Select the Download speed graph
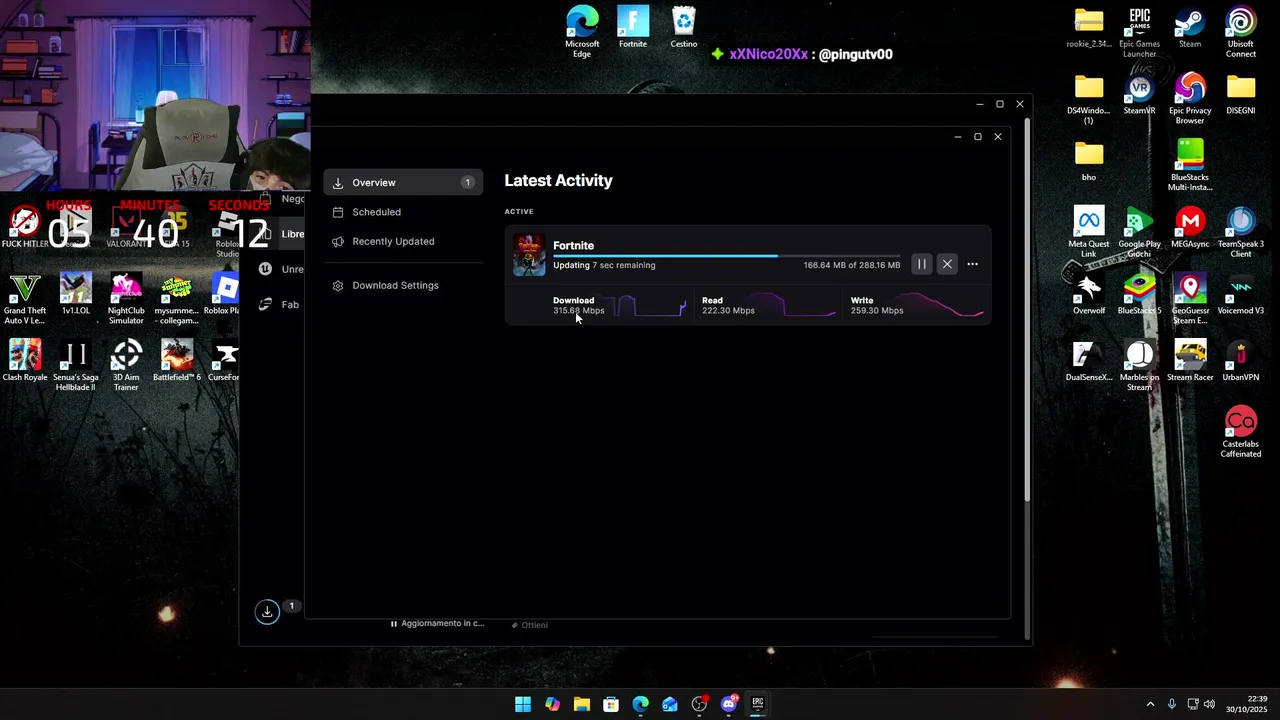 click(651, 305)
